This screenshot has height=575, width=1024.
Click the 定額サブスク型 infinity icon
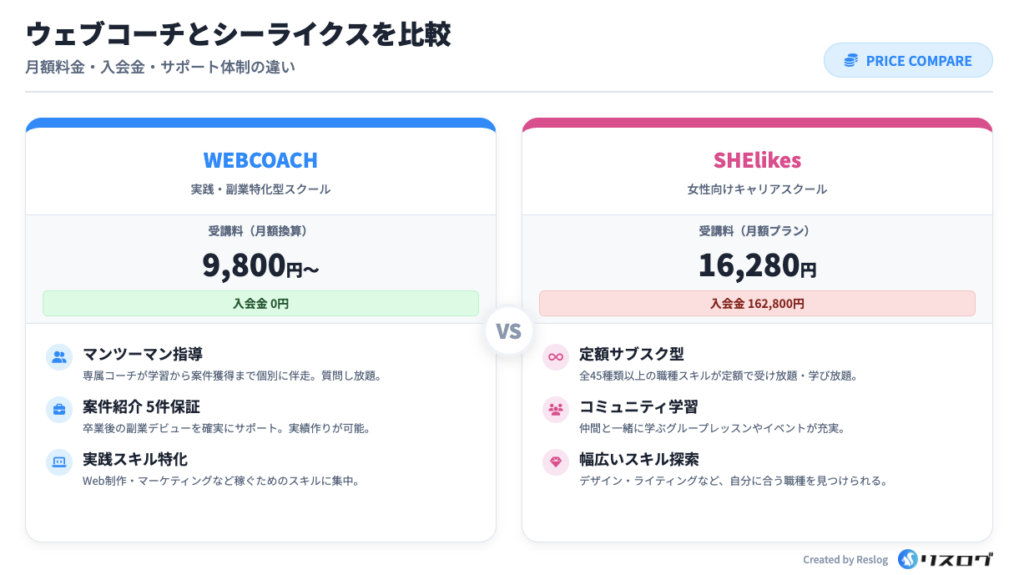click(555, 357)
